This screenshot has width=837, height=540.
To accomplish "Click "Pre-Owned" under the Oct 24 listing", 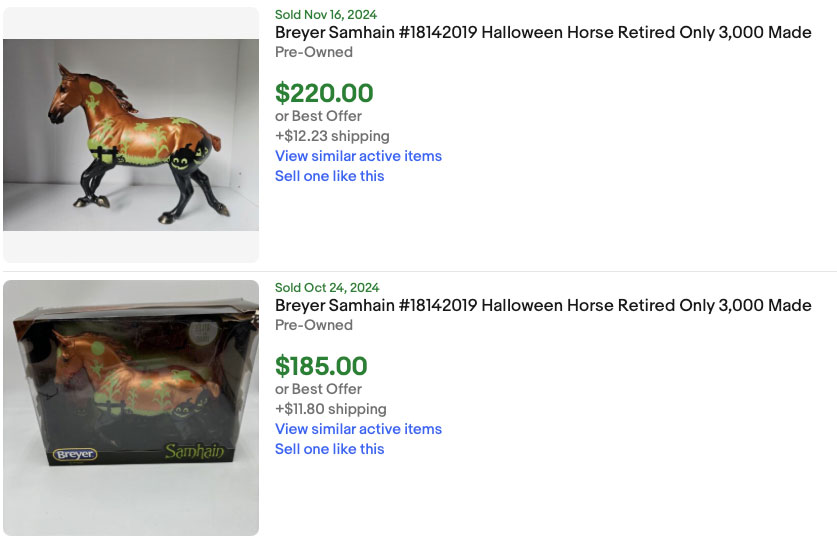I will click(x=314, y=325).
